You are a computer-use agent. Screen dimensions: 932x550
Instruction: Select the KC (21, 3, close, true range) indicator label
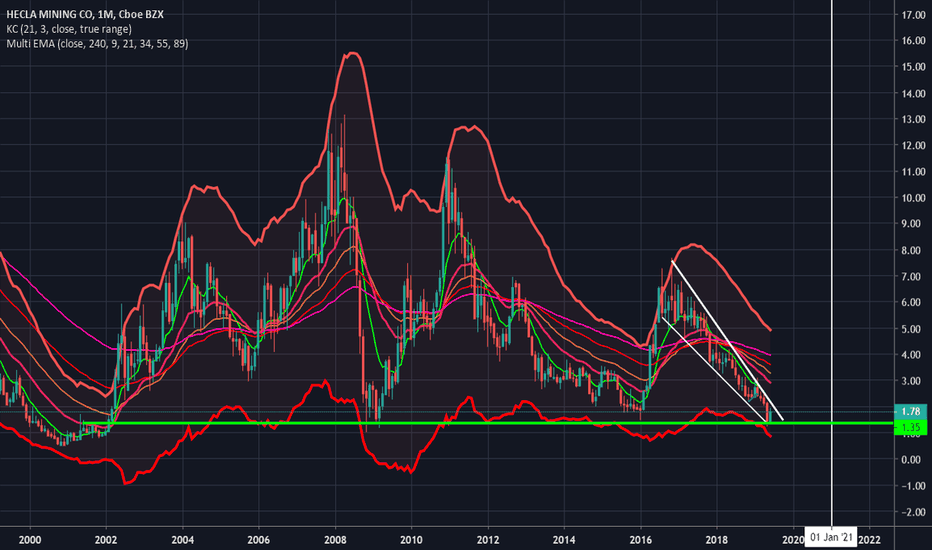69,29
